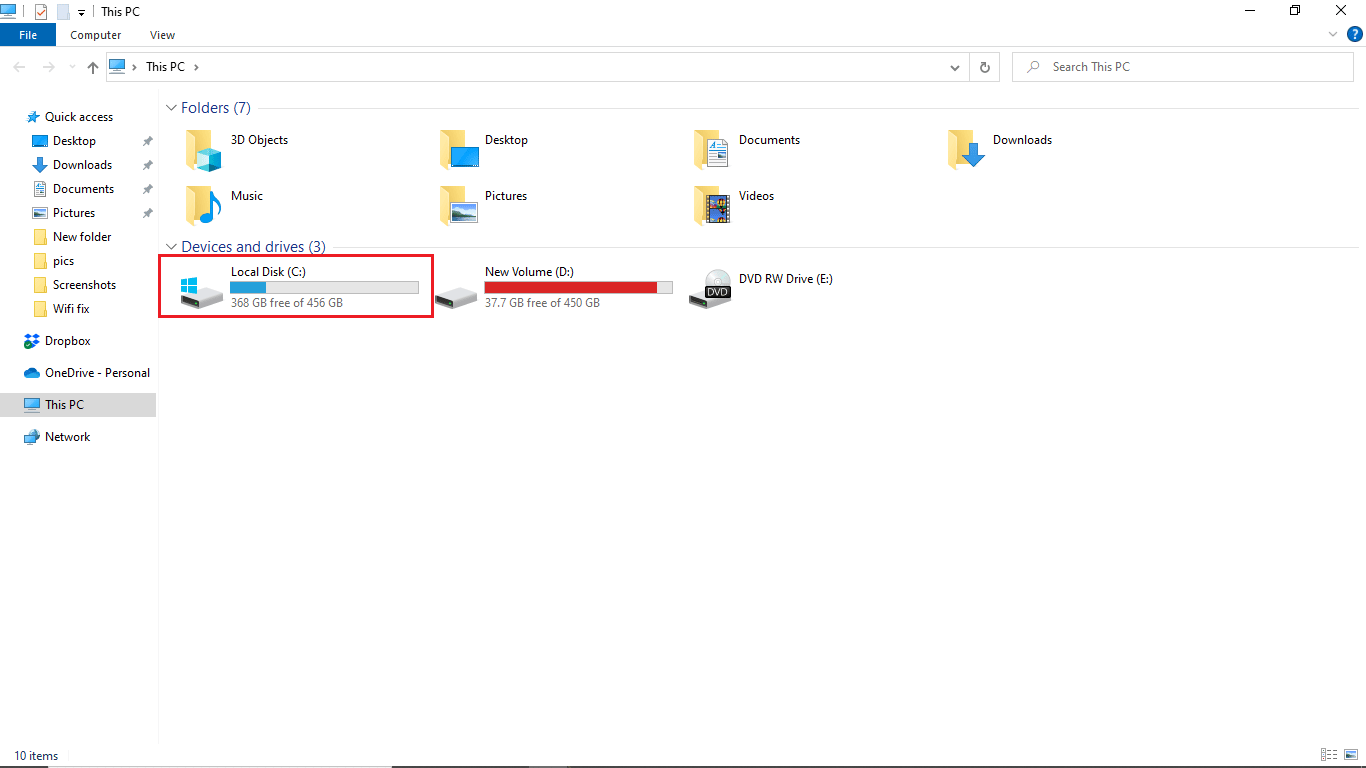This screenshot has height=768, width=1366.
Task: Expand the root breadcrumb chevron before This PC
Action: coord(135,67)
